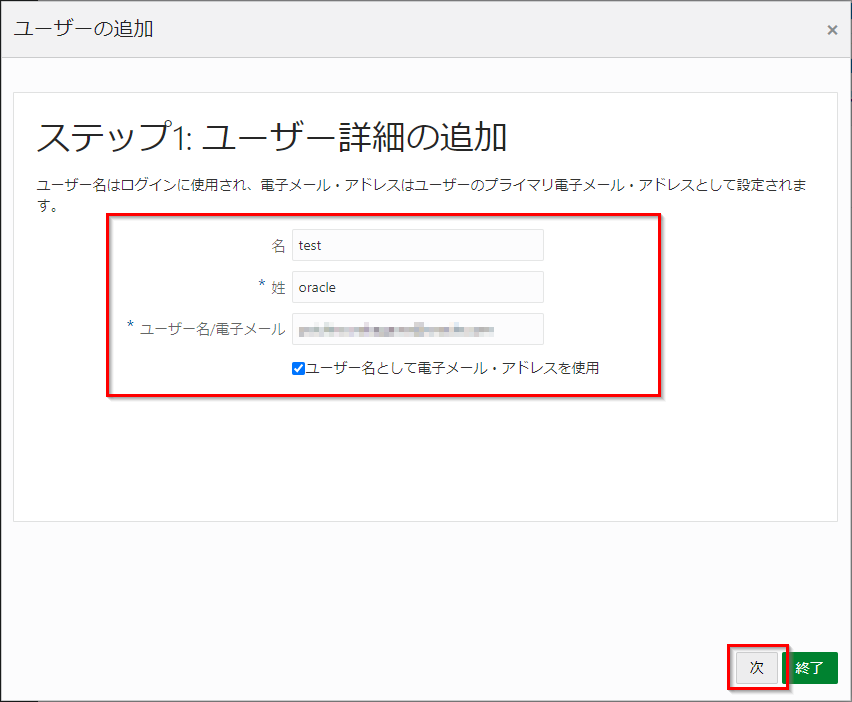Click the heading ステップ1: ユーザー詳細の追加
This screenshot has width=852, height=702.
point(272,137)
